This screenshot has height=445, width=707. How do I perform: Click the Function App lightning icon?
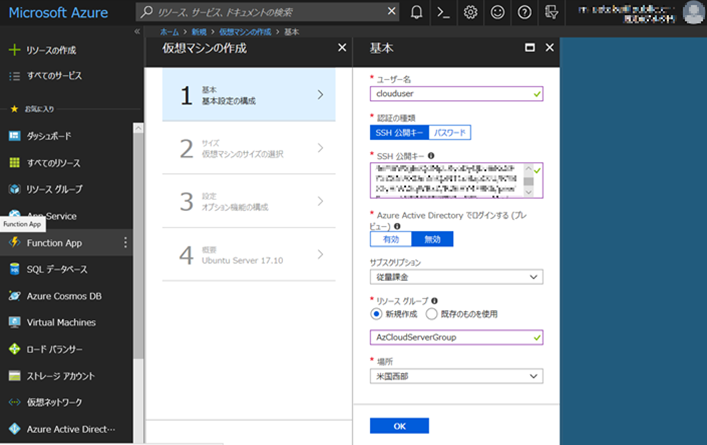click(x=14, y=243)
